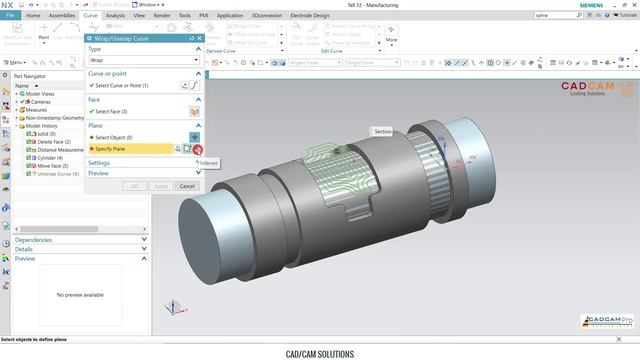
Task: Open the Electrode Design ribbon tab
Action: [310, 15]
